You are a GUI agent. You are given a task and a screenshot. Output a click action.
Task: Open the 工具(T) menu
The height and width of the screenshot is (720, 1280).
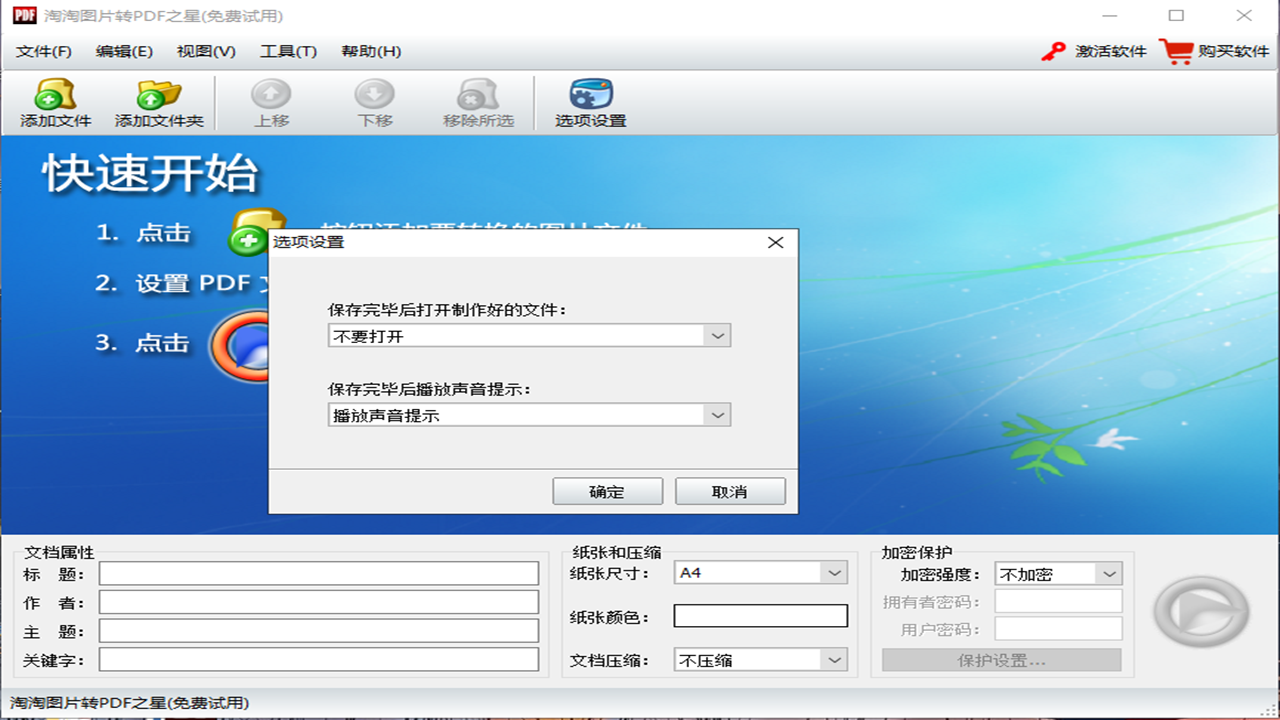(288, 51)
